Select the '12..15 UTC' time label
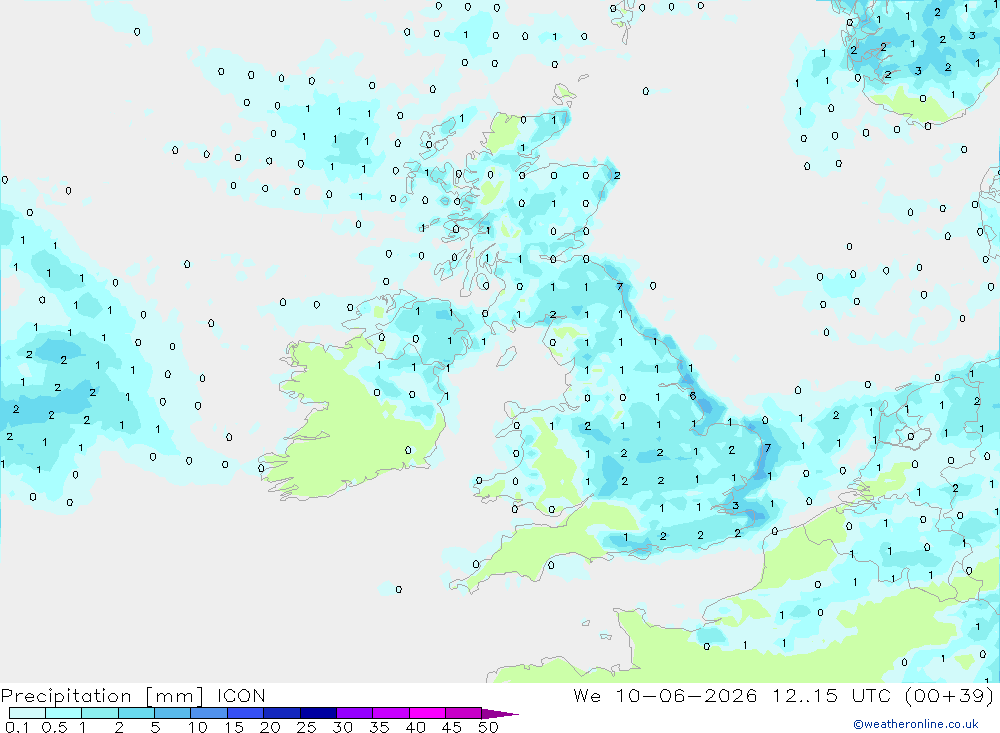Screen dimensions: 1000x733 831,695
